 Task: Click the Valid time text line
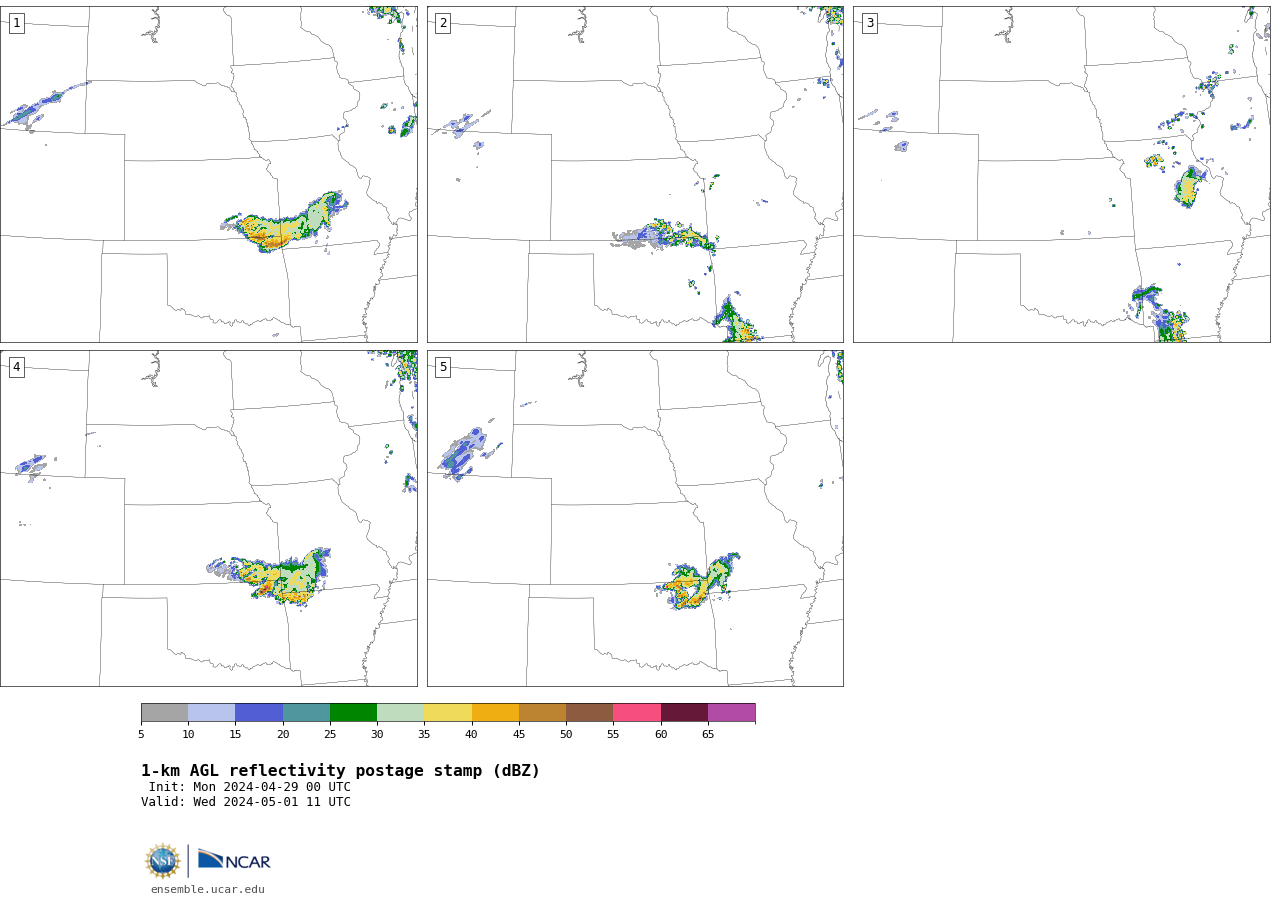246,802
